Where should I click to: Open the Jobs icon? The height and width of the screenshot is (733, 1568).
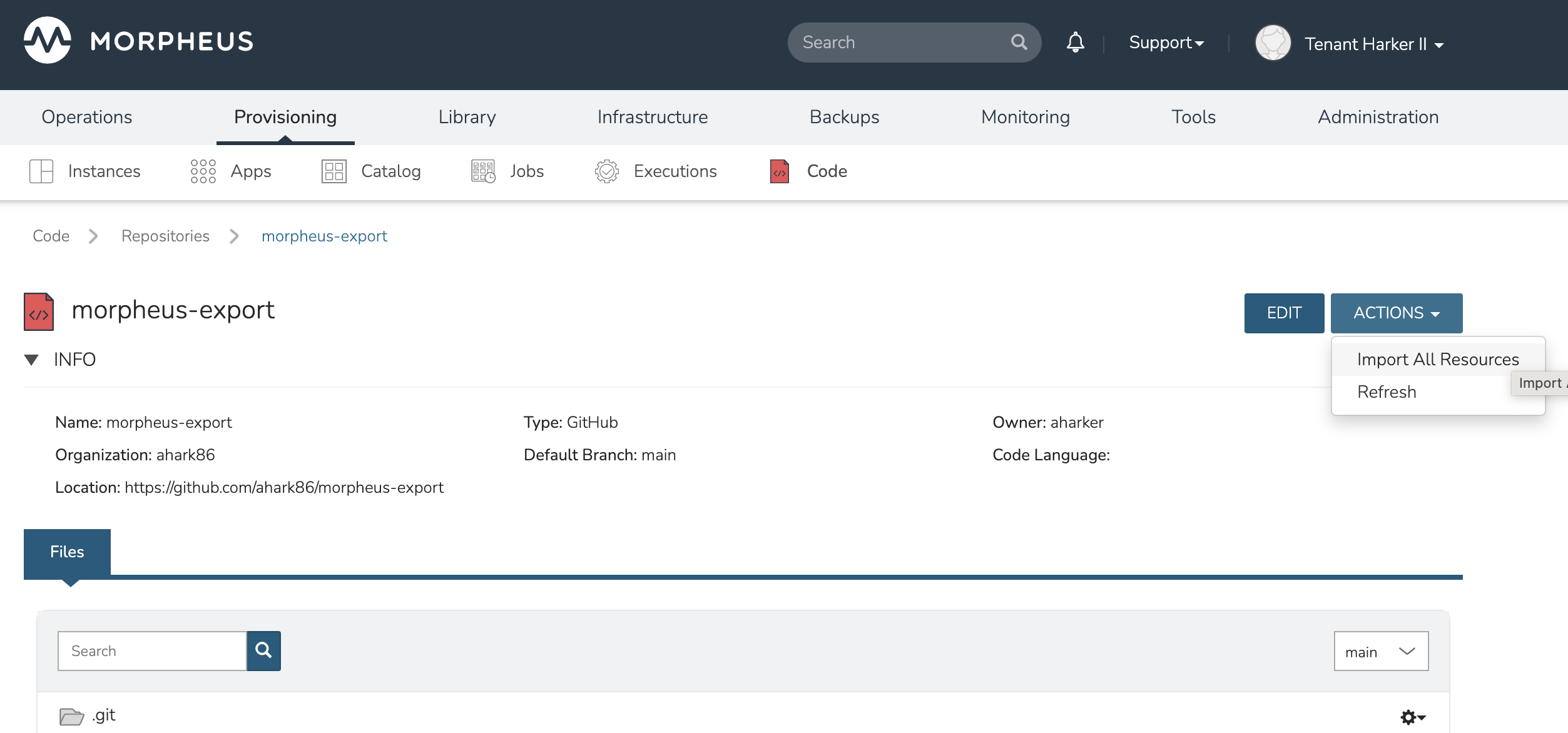tap(483, 171)
